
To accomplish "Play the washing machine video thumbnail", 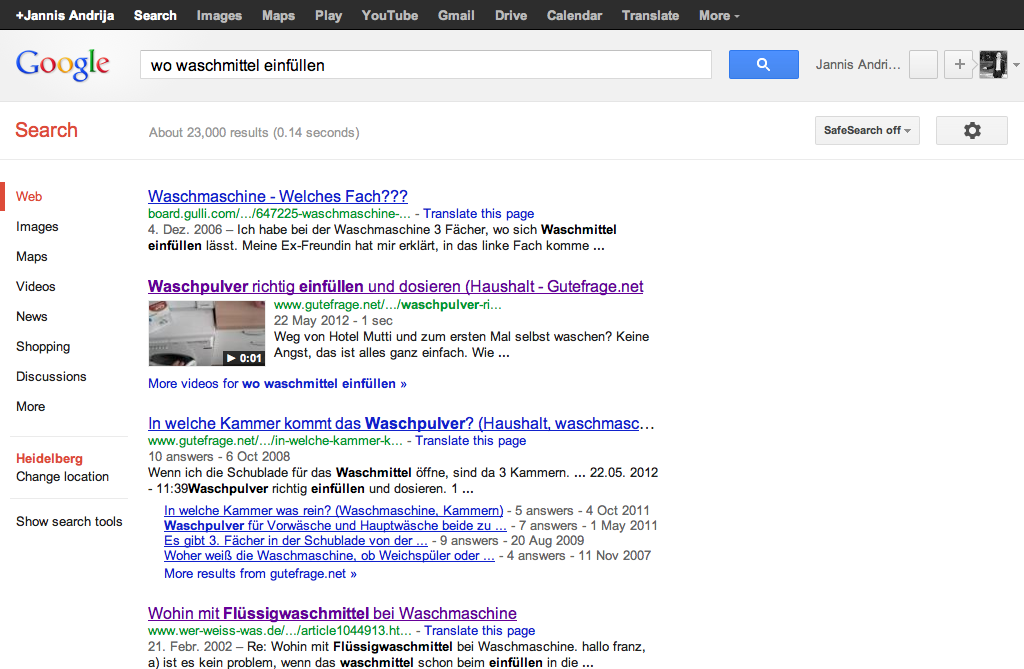I will (206, 333).
